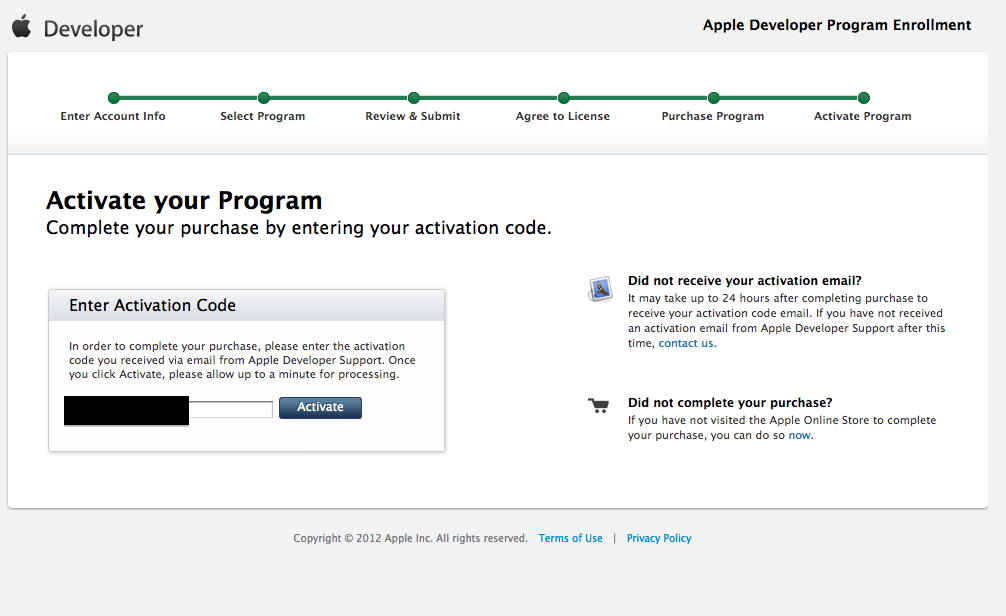Open the Terms of Use link
The height and width of the screenshot is (616, 1006).
[570, 538]
